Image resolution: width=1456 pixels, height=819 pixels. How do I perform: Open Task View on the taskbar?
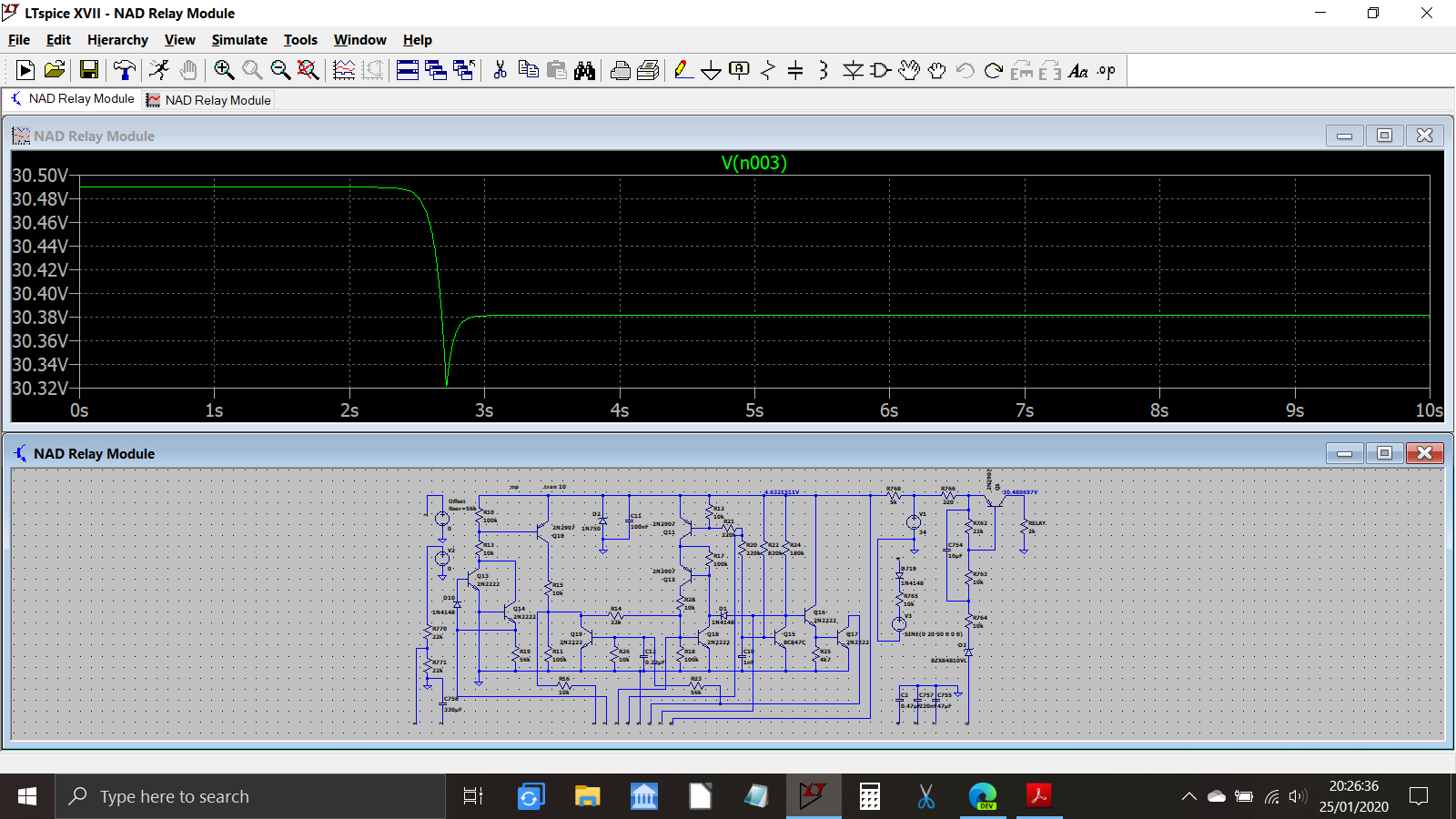pyautogui.click(x=473, y=797)
